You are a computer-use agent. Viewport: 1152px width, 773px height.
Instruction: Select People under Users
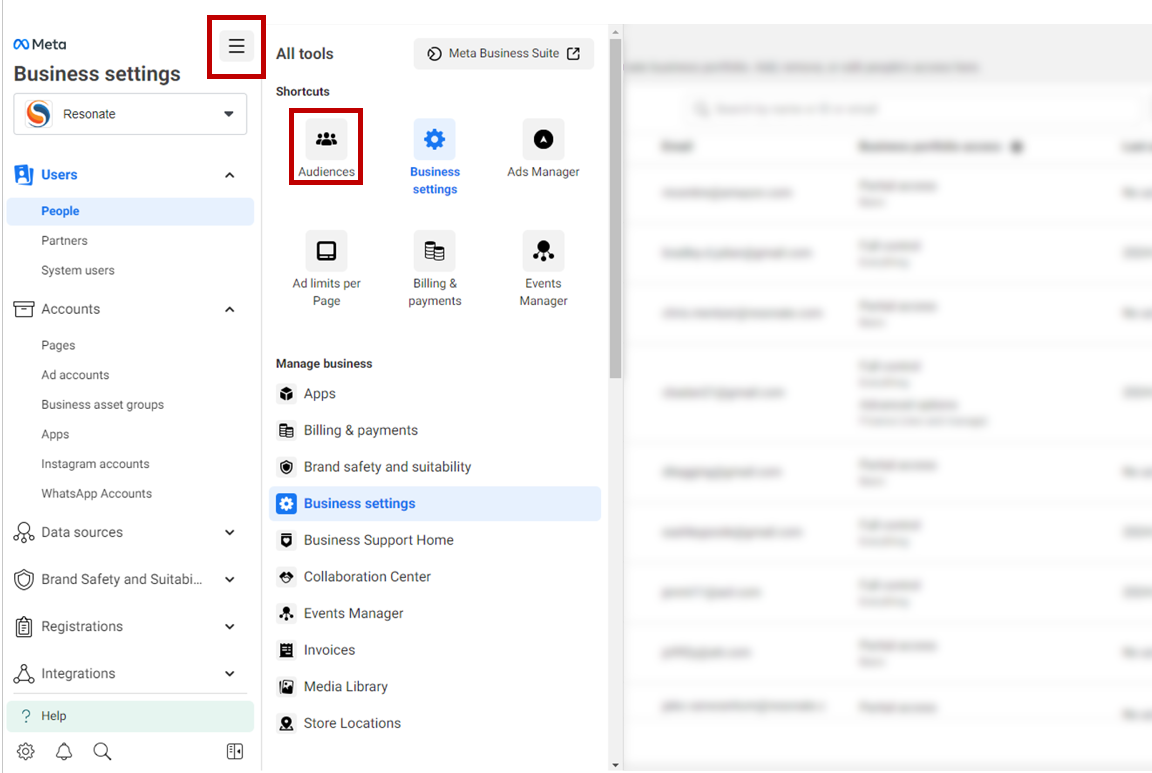(x=130, y=211)
